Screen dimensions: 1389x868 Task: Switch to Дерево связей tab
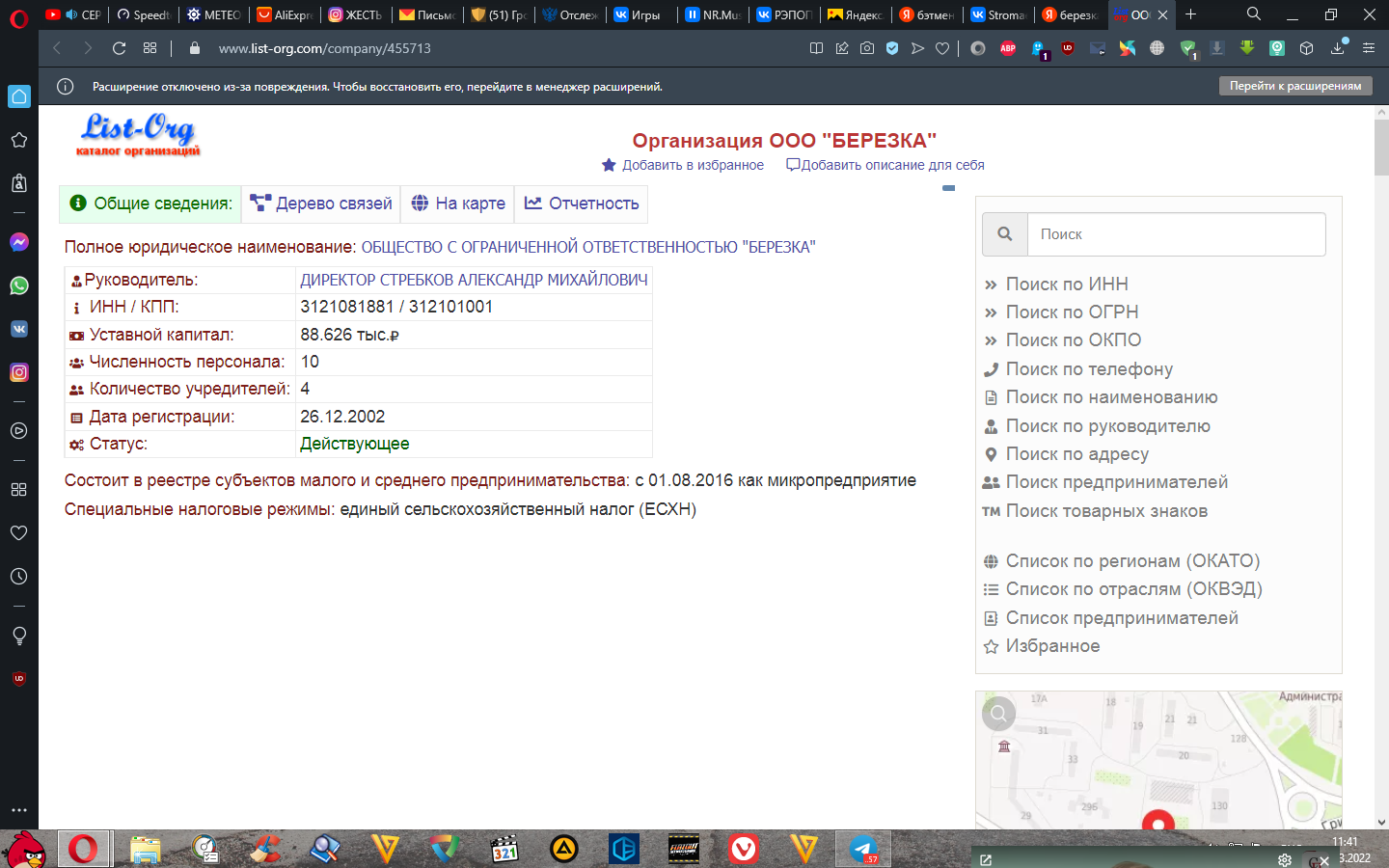click(321, 203)
